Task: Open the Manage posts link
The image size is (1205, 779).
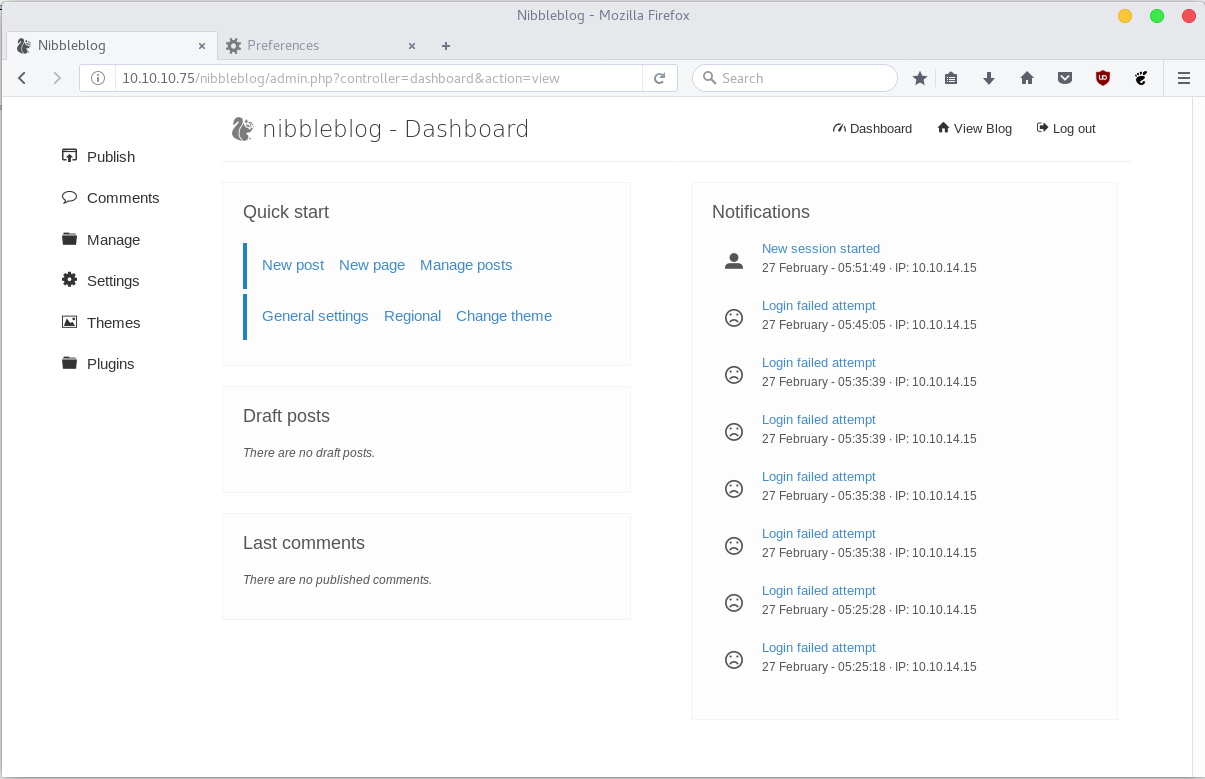Action: point(466,265)
